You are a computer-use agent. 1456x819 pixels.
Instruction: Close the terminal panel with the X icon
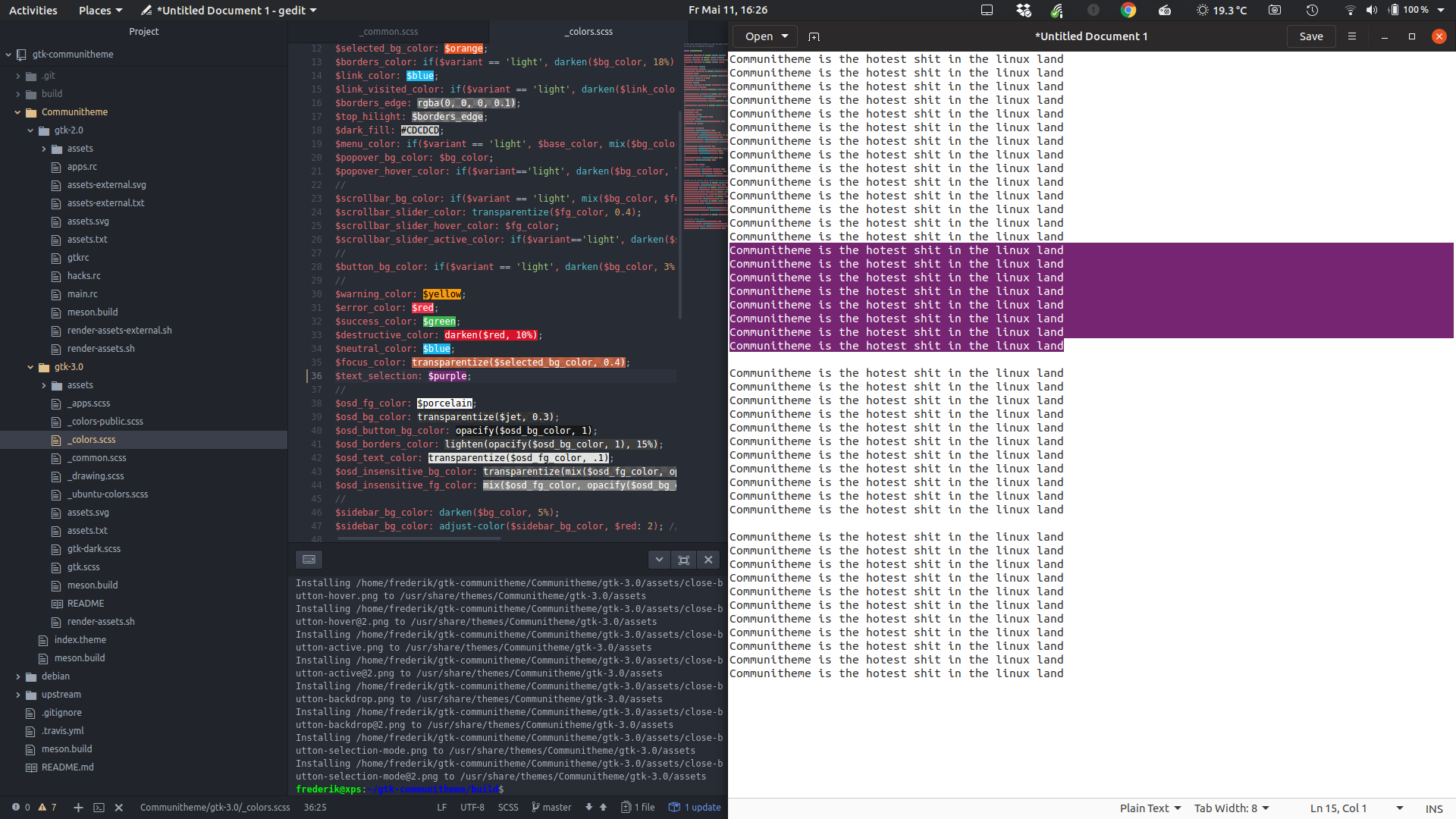(708, 560)
